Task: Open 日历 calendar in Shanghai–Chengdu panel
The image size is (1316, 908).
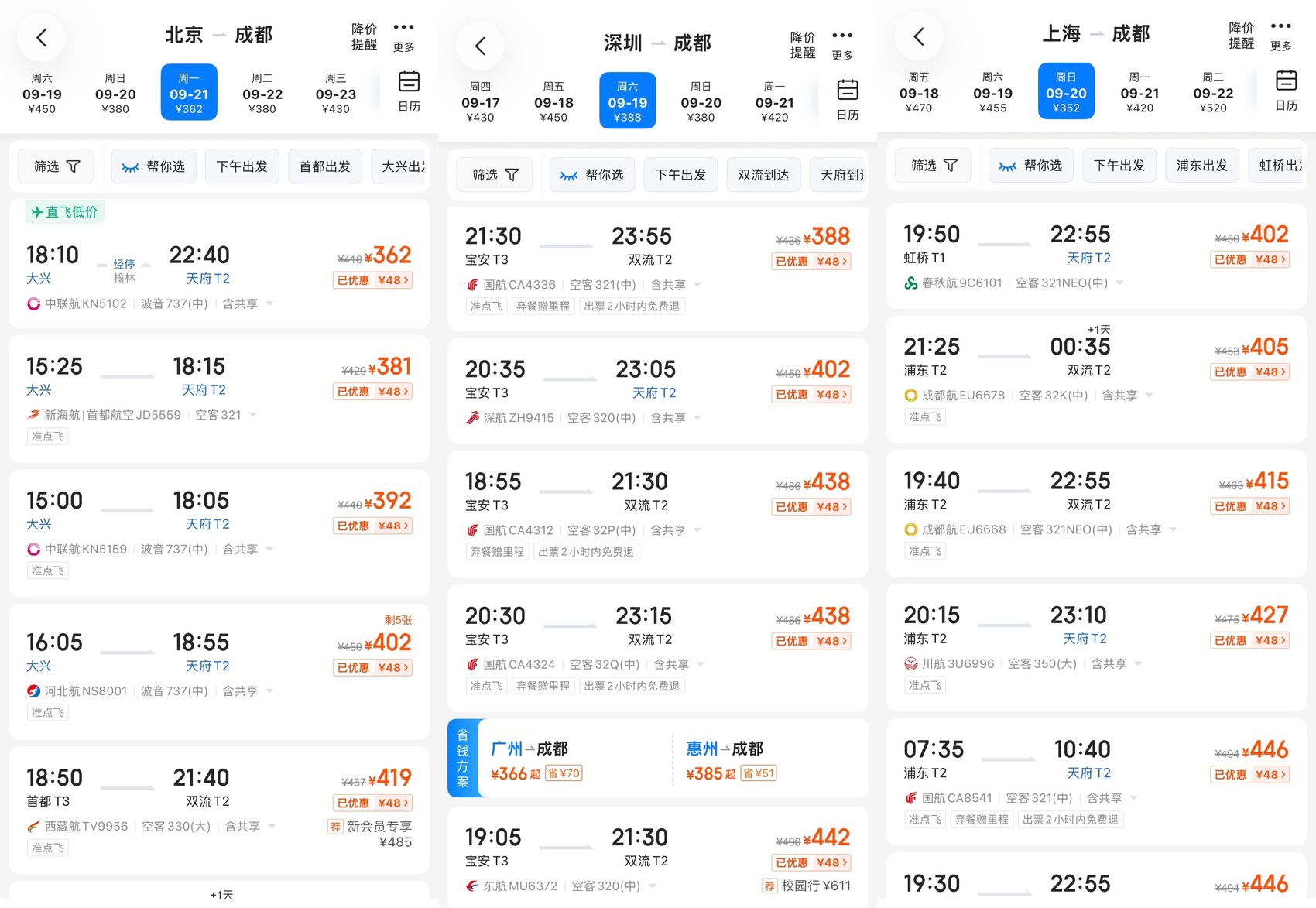Action: coord(1286,91)
